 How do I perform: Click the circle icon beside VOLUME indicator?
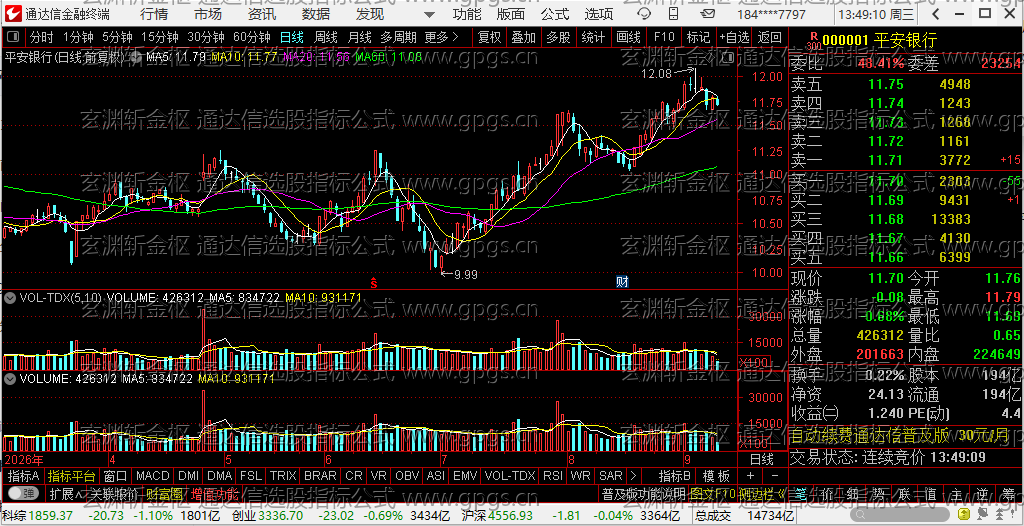click(10, 378)
